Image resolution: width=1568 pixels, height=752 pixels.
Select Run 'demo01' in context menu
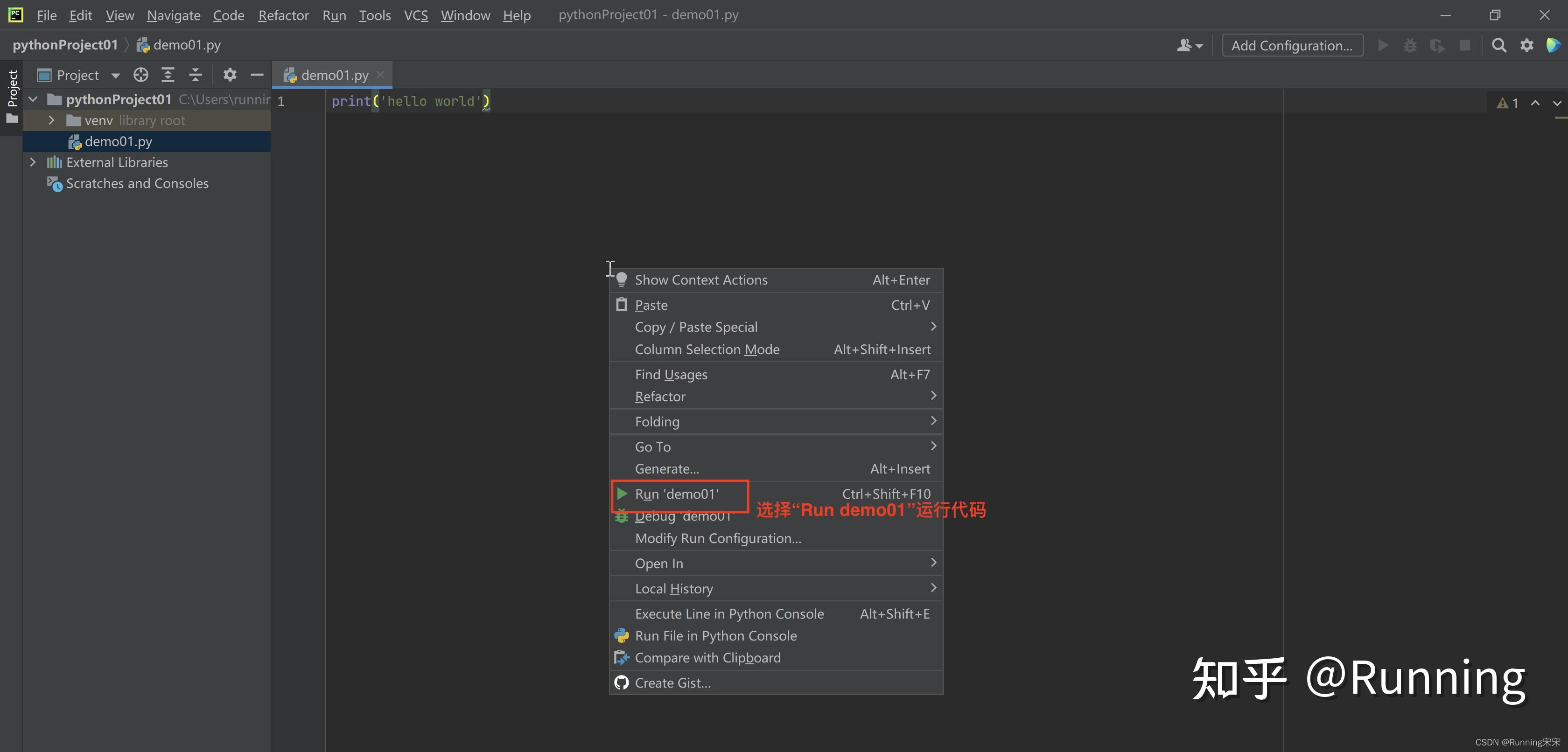point(676,494)
